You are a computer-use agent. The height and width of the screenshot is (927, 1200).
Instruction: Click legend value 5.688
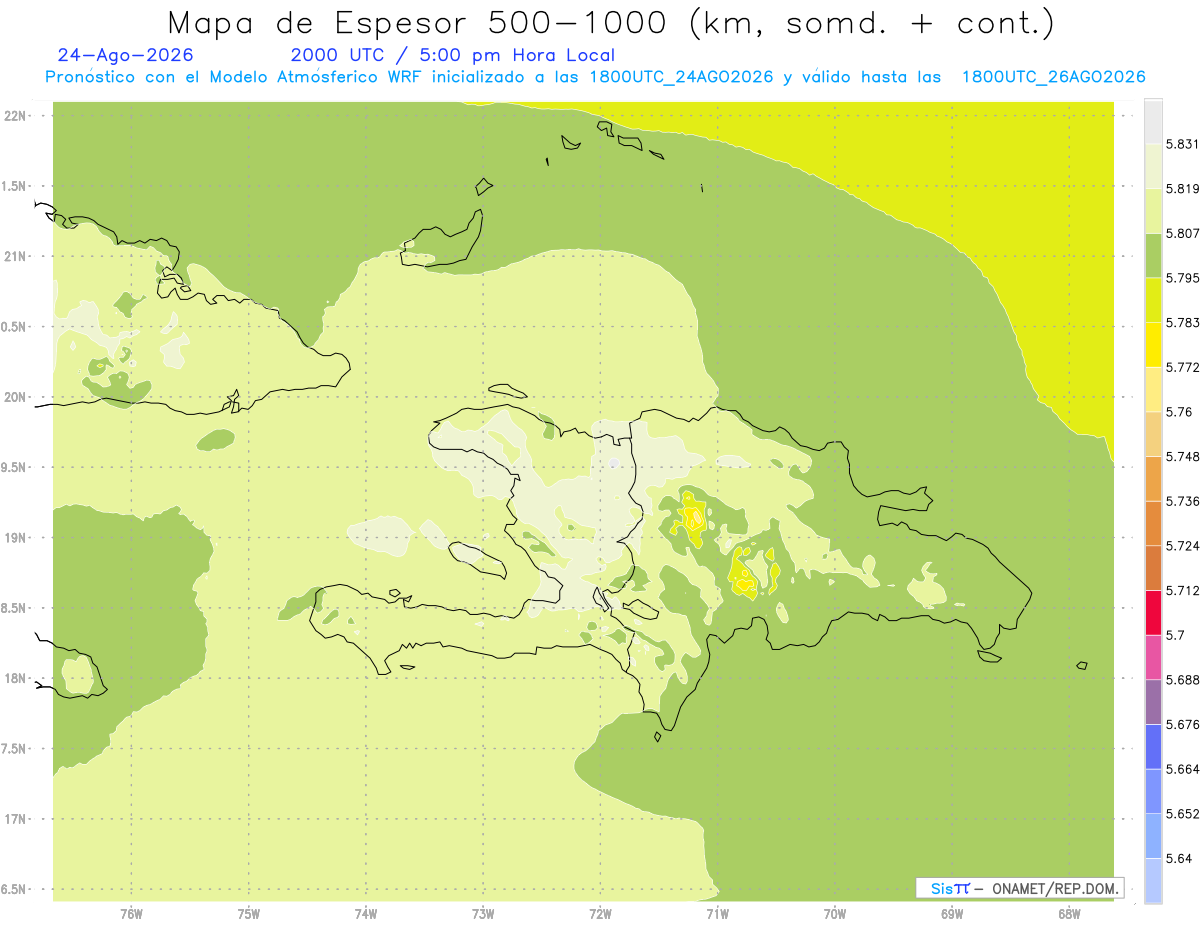(x=1182, y=681)
